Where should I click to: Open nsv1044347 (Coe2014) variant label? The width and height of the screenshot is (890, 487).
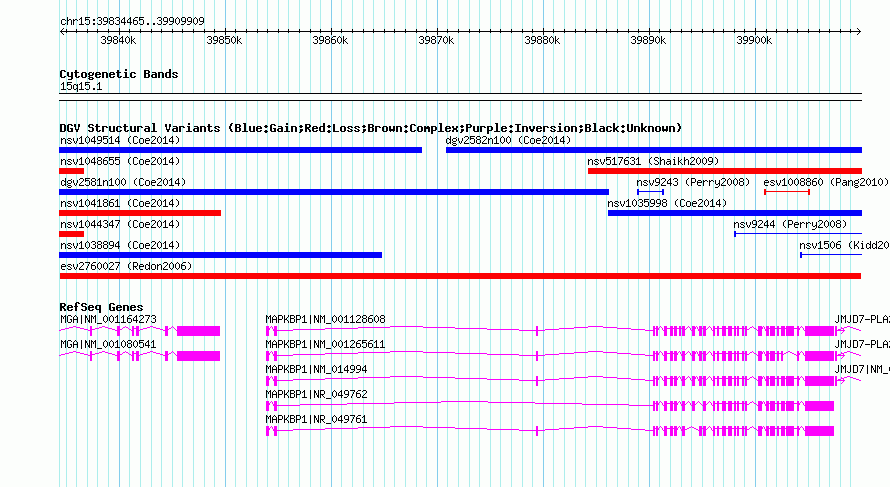(x=120, y=224)
